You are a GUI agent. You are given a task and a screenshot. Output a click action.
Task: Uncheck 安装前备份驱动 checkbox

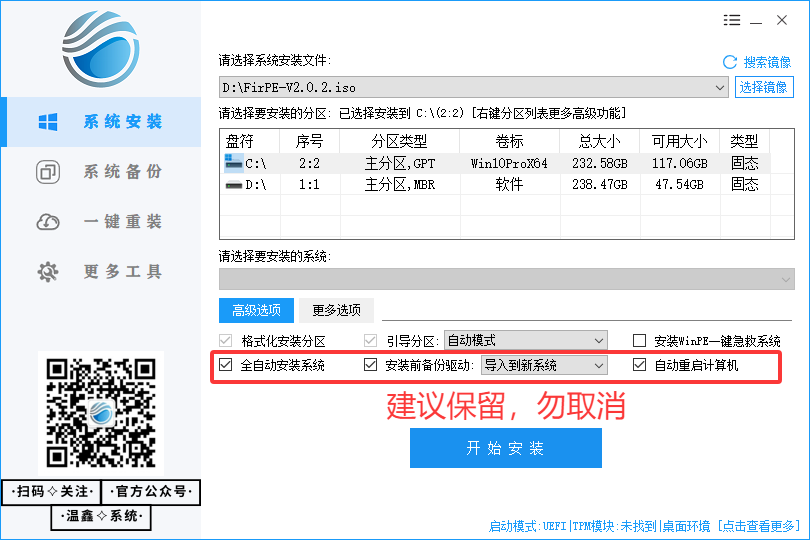(x=370, y=365)
